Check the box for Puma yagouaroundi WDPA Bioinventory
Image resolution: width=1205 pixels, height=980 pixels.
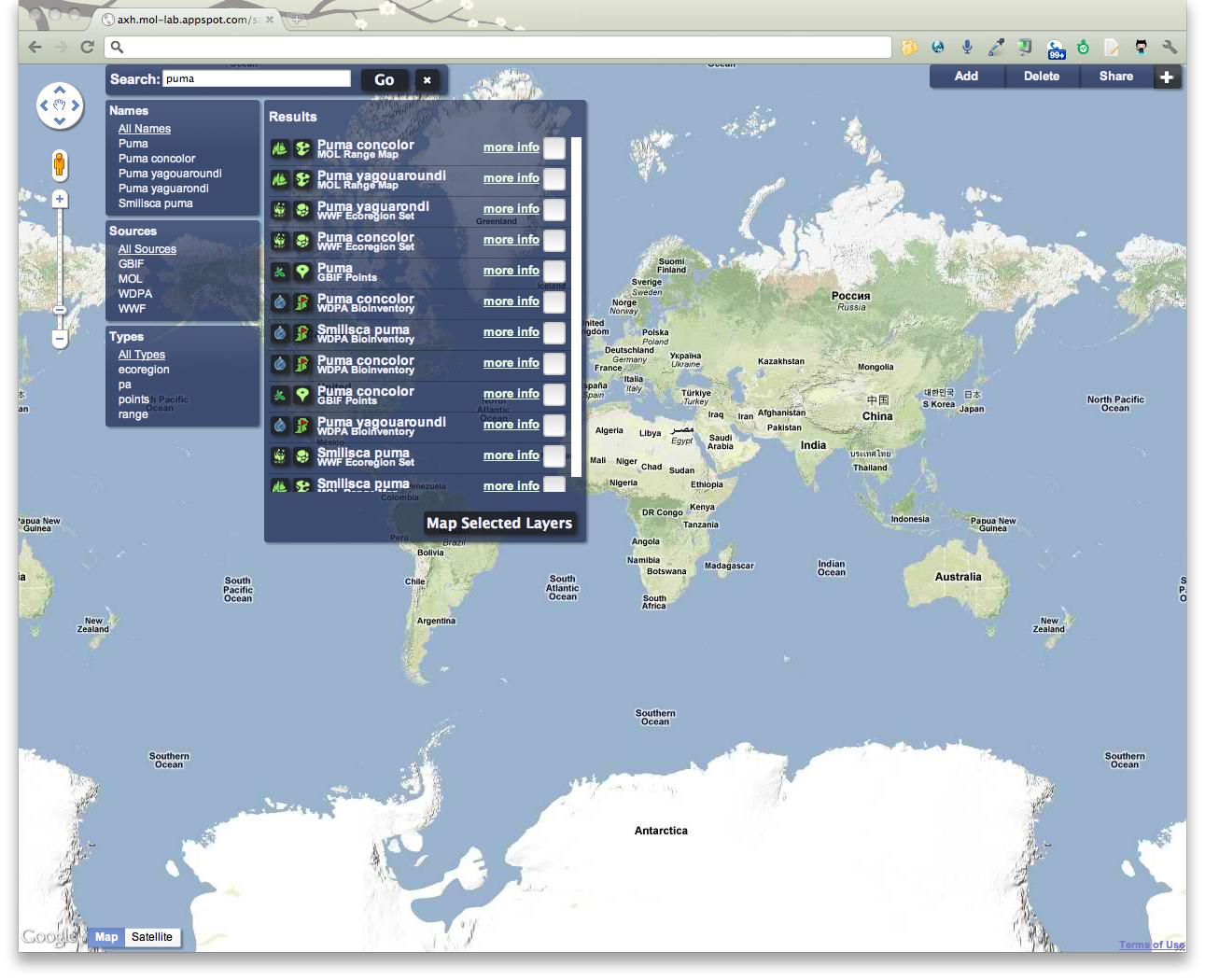pyautogui.click(x=554, y=426)
